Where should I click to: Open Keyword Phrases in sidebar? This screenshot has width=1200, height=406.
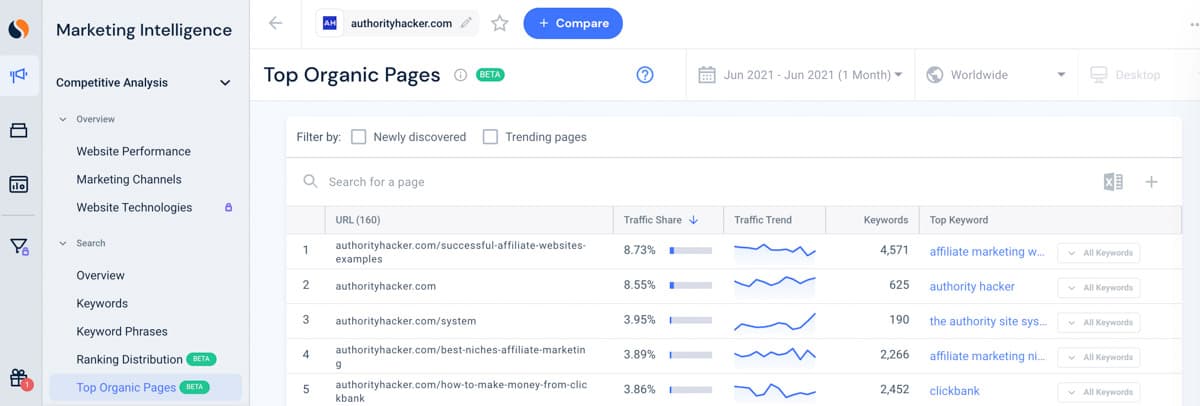(122, 331)
